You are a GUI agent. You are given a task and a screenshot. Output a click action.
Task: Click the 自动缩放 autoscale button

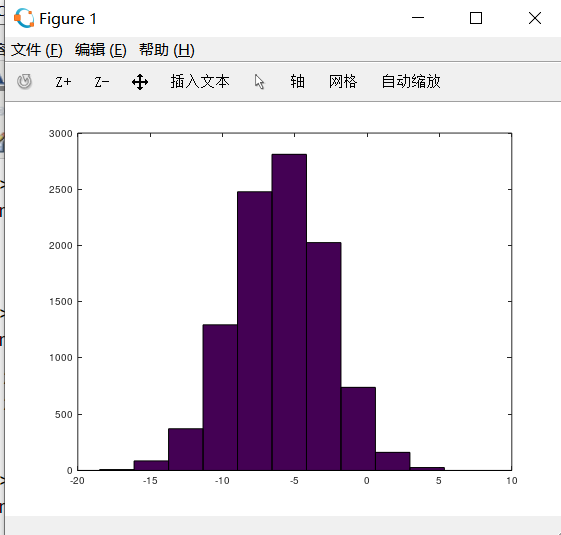[x=411, y=82]
